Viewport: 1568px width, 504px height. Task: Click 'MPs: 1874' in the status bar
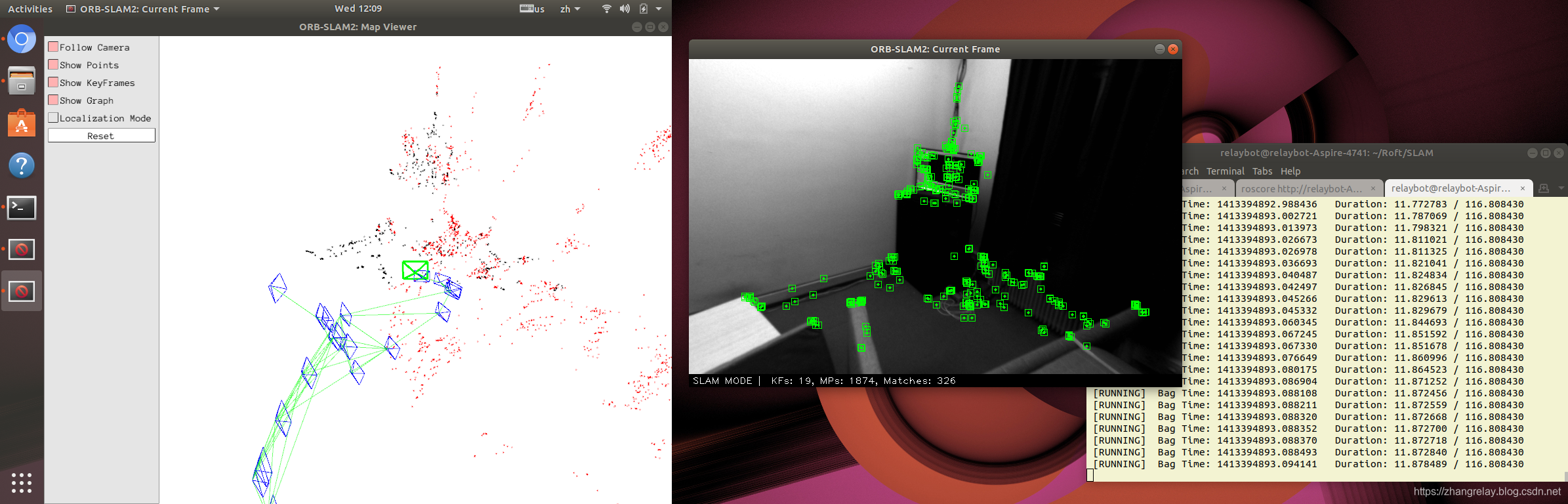848,381
